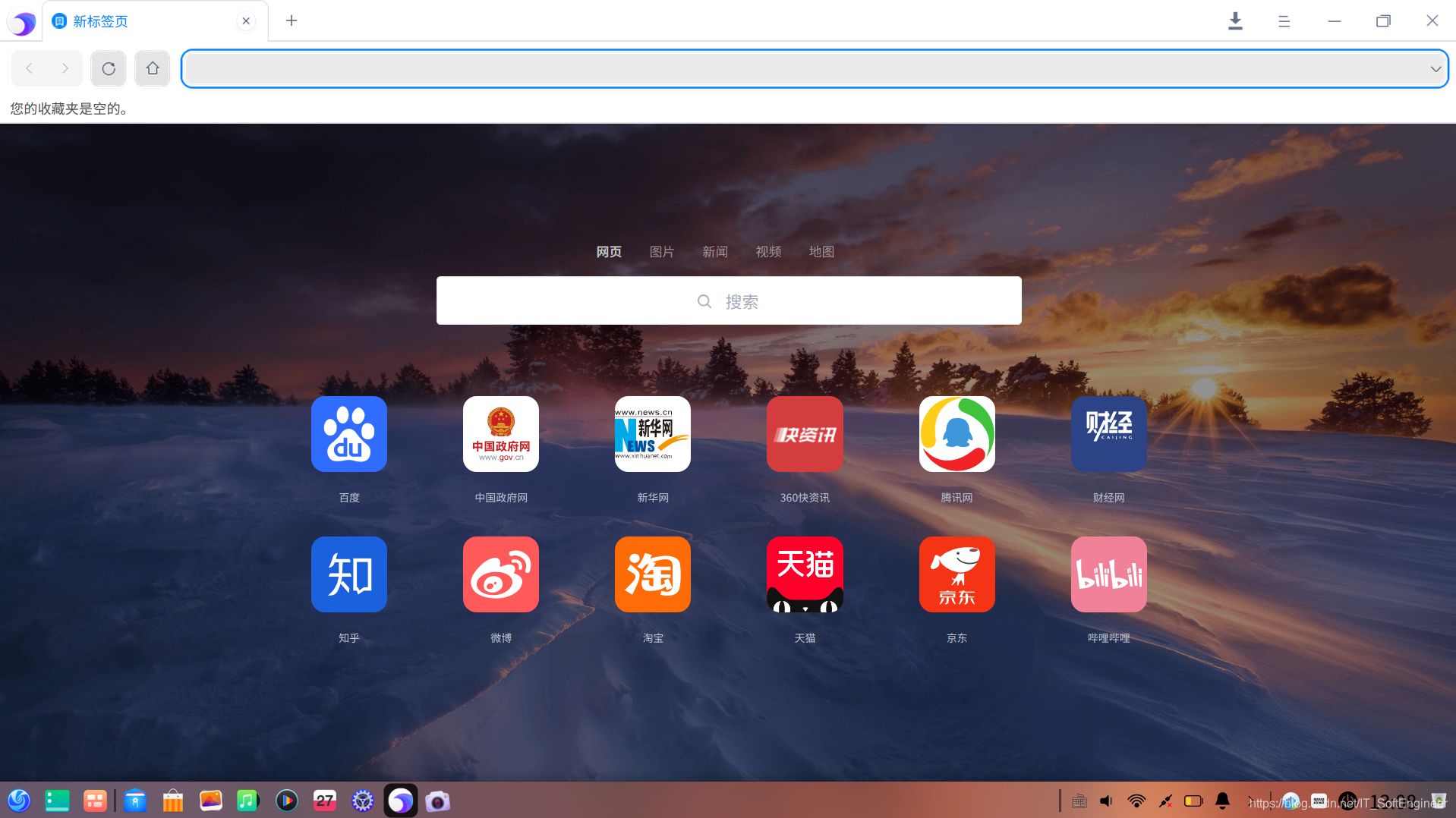Click the battery indicator in tray
Viewport: 1456px width, 818px height.
1193,801
